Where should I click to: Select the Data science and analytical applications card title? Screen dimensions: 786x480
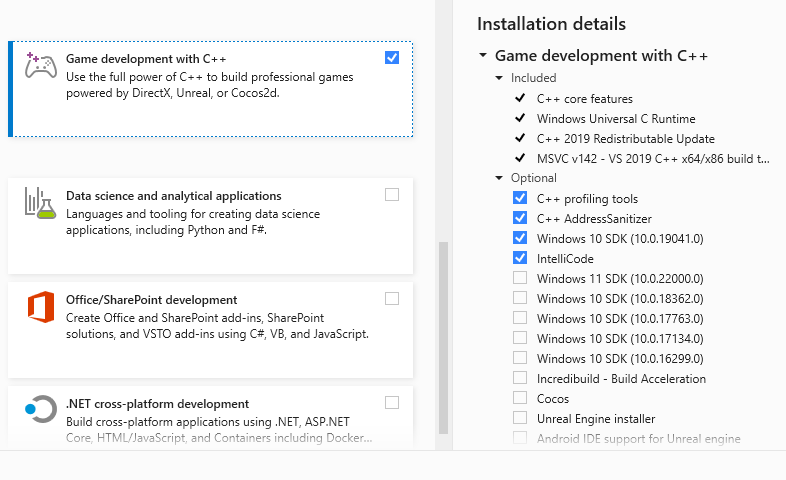point(173,196)
